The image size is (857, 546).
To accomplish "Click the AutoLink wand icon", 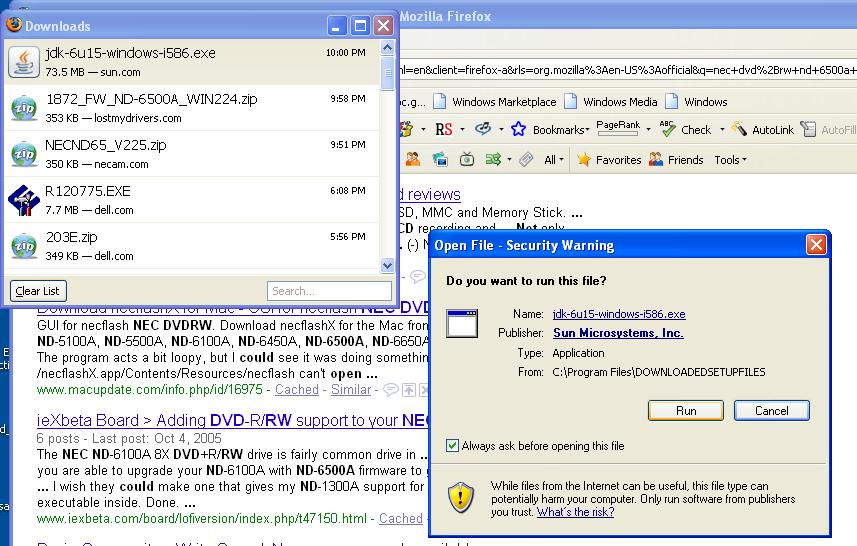I will pyautogui.click(x=738, y=129).
